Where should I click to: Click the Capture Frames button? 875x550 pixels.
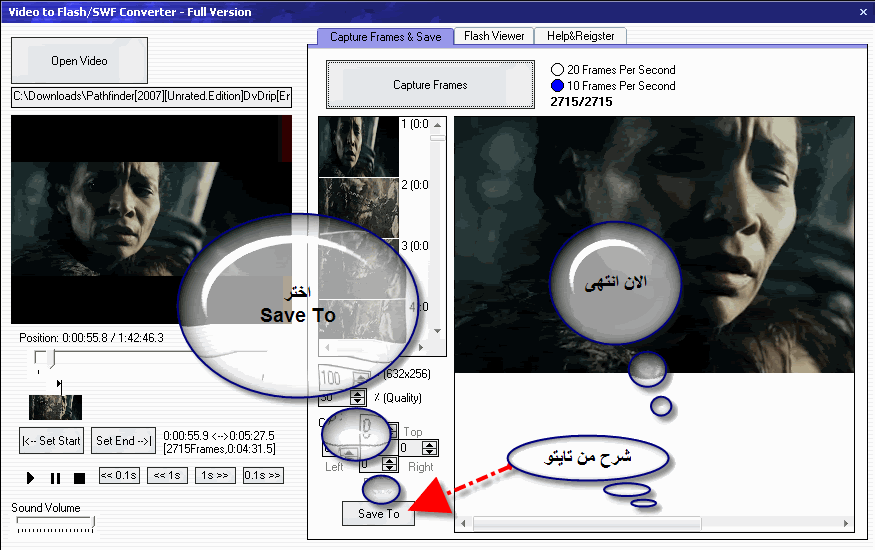click(x=430, y=85)
